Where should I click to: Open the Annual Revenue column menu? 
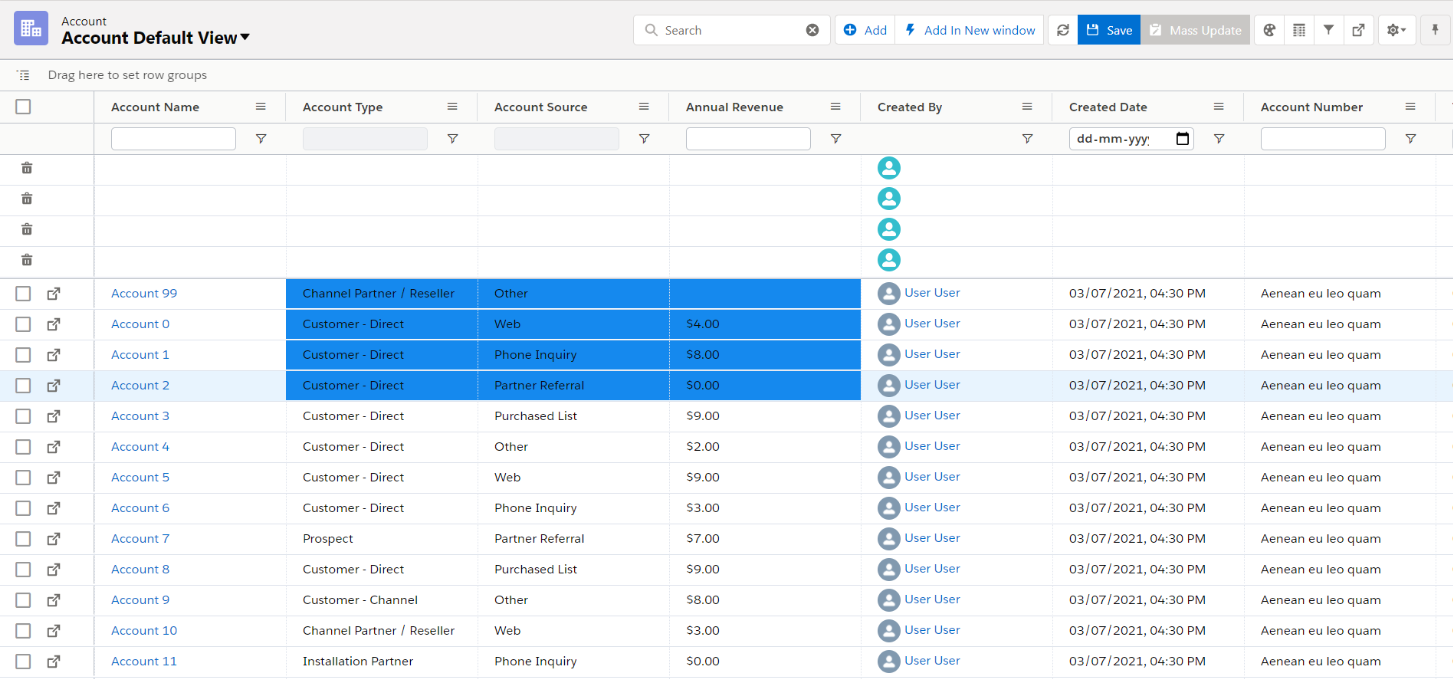pyautogui.click(x=835, y=107)
